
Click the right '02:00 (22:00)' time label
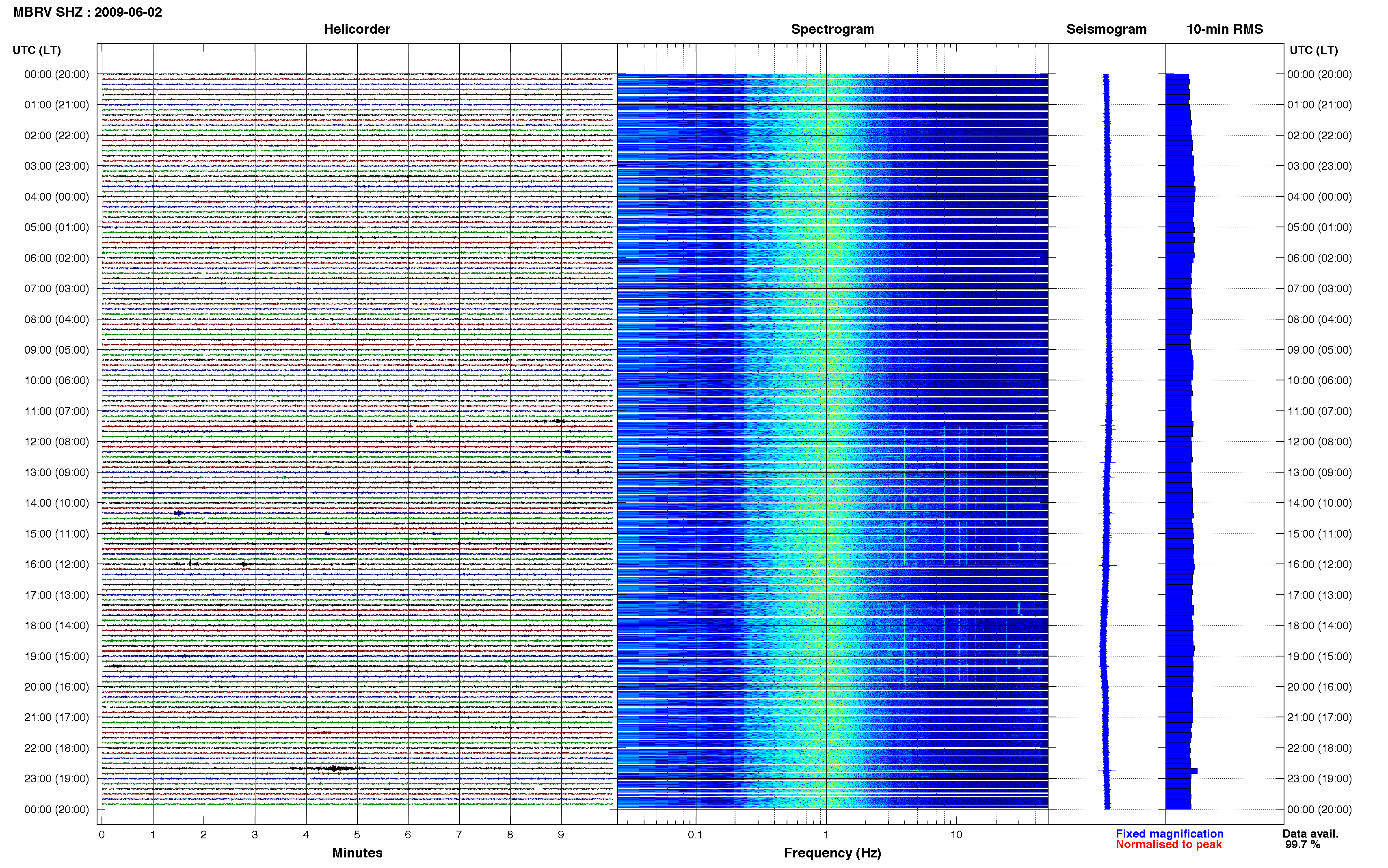click(1319, 136)
